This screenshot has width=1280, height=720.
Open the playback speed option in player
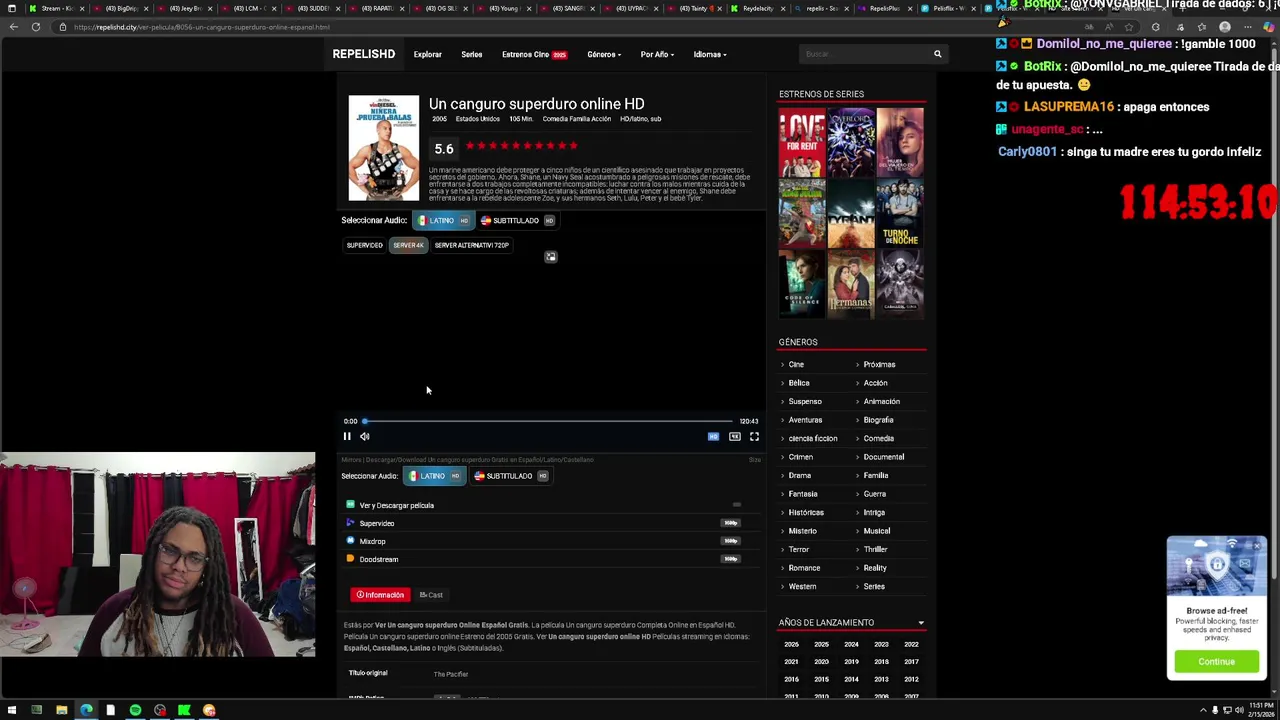click(x=735, y=436)
